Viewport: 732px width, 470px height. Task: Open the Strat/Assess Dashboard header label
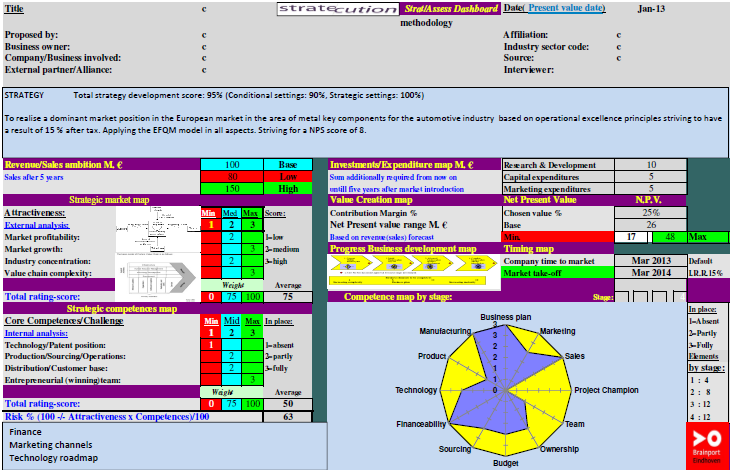[x=436, y=8]
